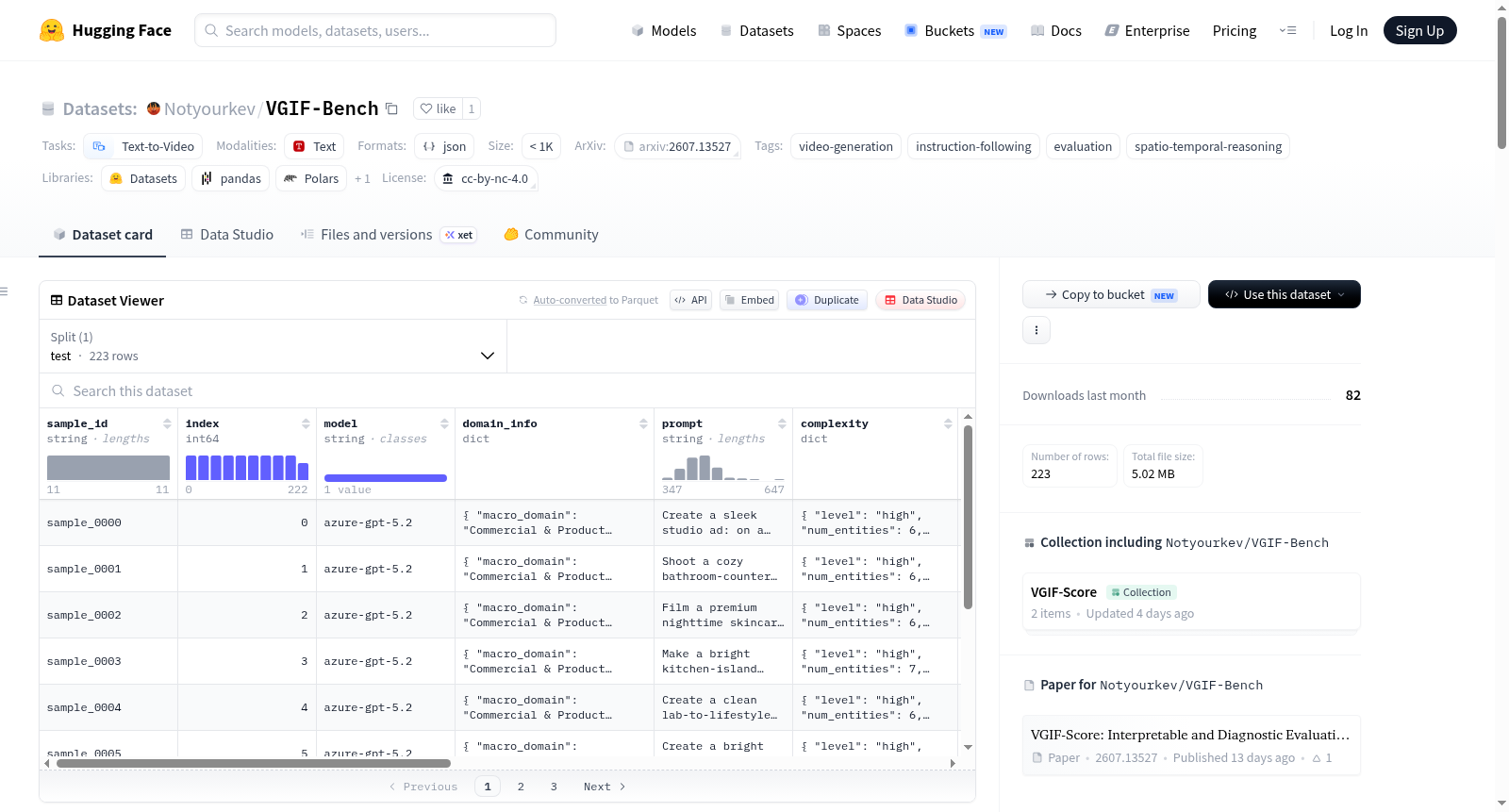This screenshot has height=812, width=1509.
Task: Select the spatio-temporal-reasoning tag
Action: [x=1208, y=146]
